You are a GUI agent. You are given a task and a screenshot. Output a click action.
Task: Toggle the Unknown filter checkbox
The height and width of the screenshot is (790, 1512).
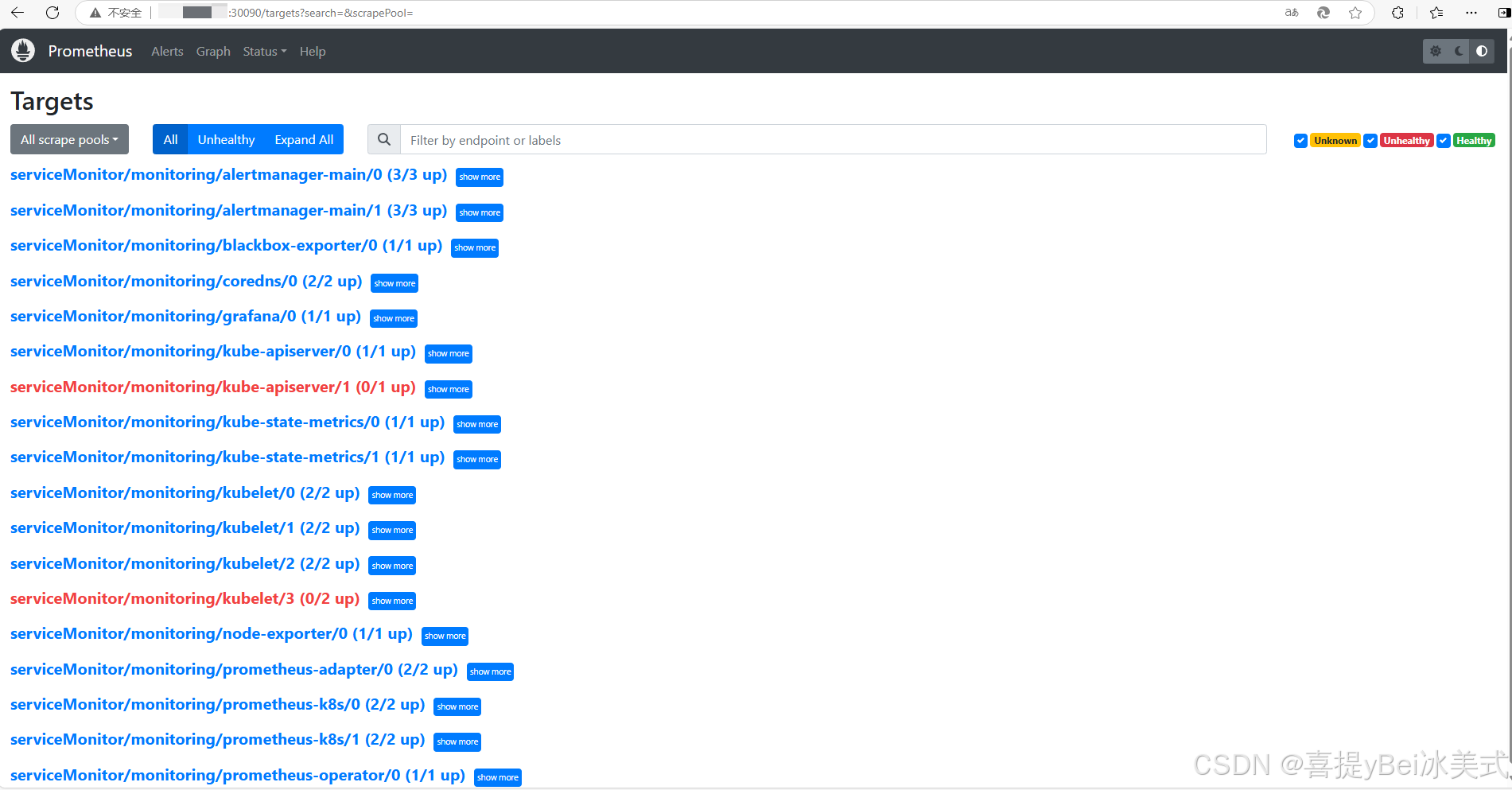coord(1300,141)
